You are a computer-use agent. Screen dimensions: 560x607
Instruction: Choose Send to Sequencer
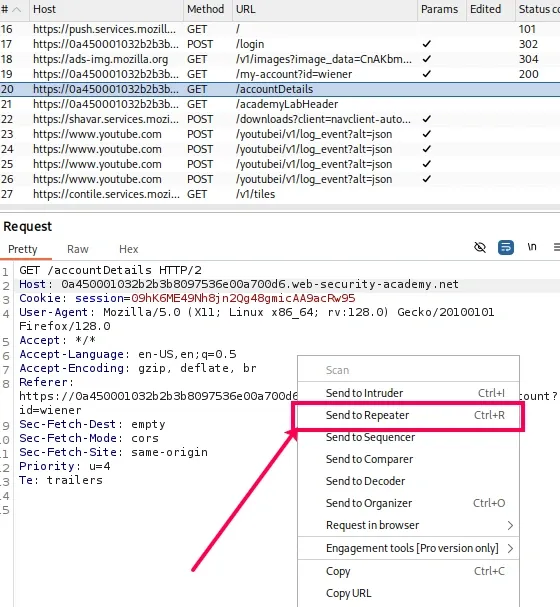(408, 437)
